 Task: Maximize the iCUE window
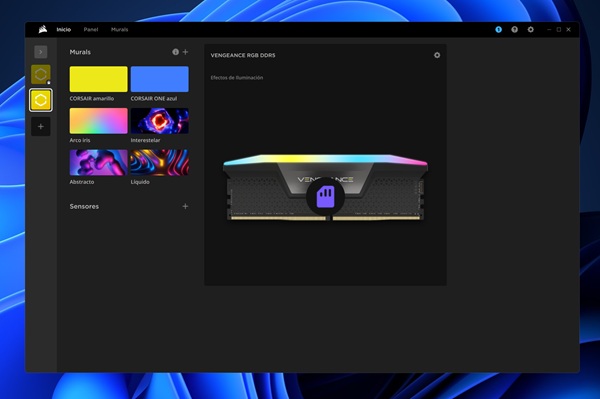click(x=559, y=29)
